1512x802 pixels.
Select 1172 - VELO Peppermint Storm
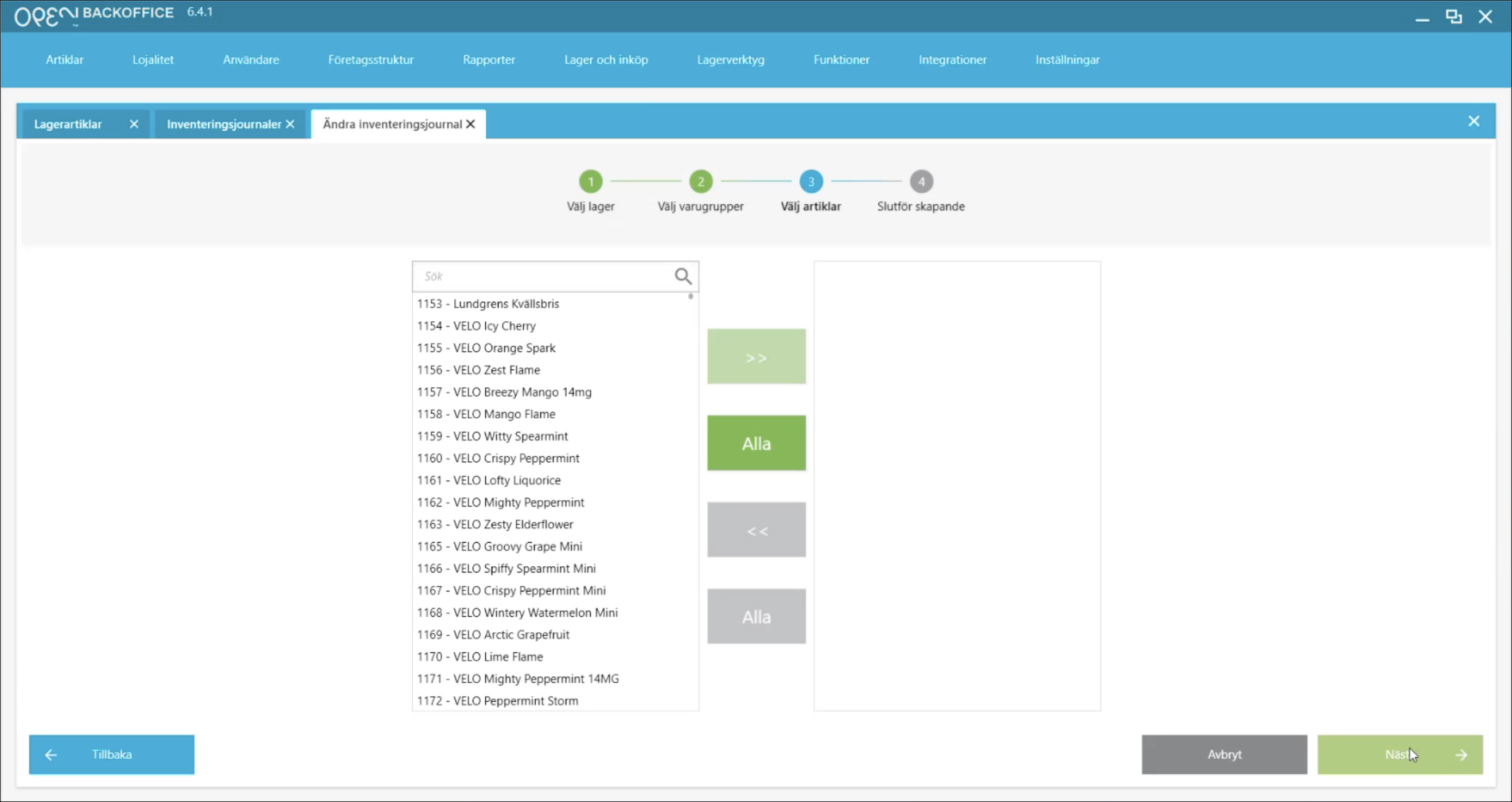coord(555,700)
